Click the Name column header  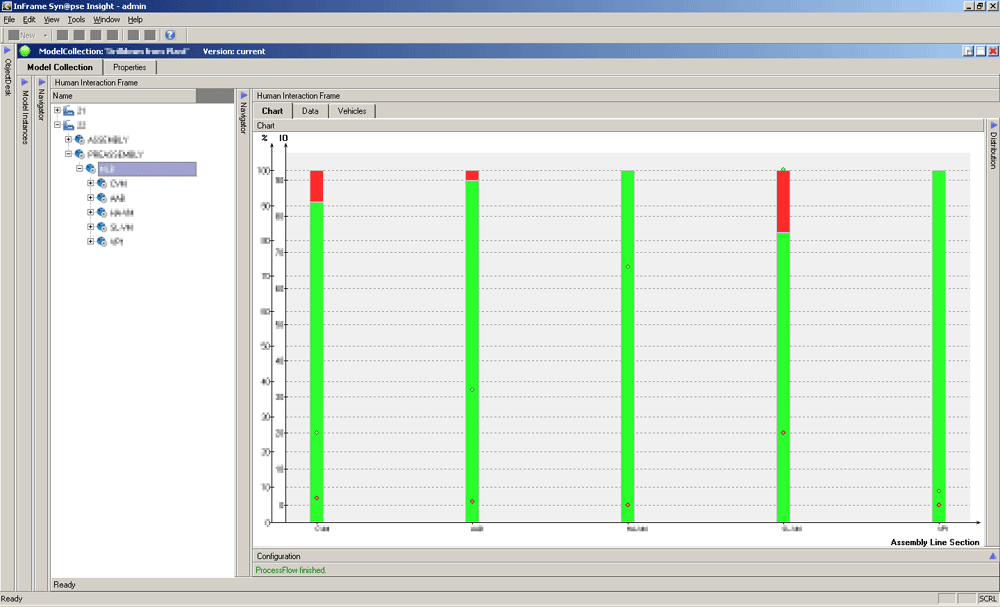(x=122, y=96)
